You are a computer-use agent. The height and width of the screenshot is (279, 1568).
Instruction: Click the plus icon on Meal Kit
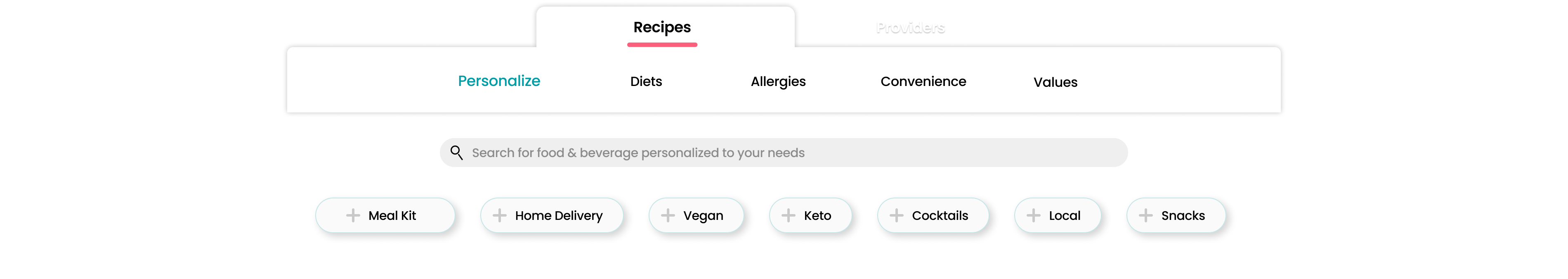click(352, 215)
